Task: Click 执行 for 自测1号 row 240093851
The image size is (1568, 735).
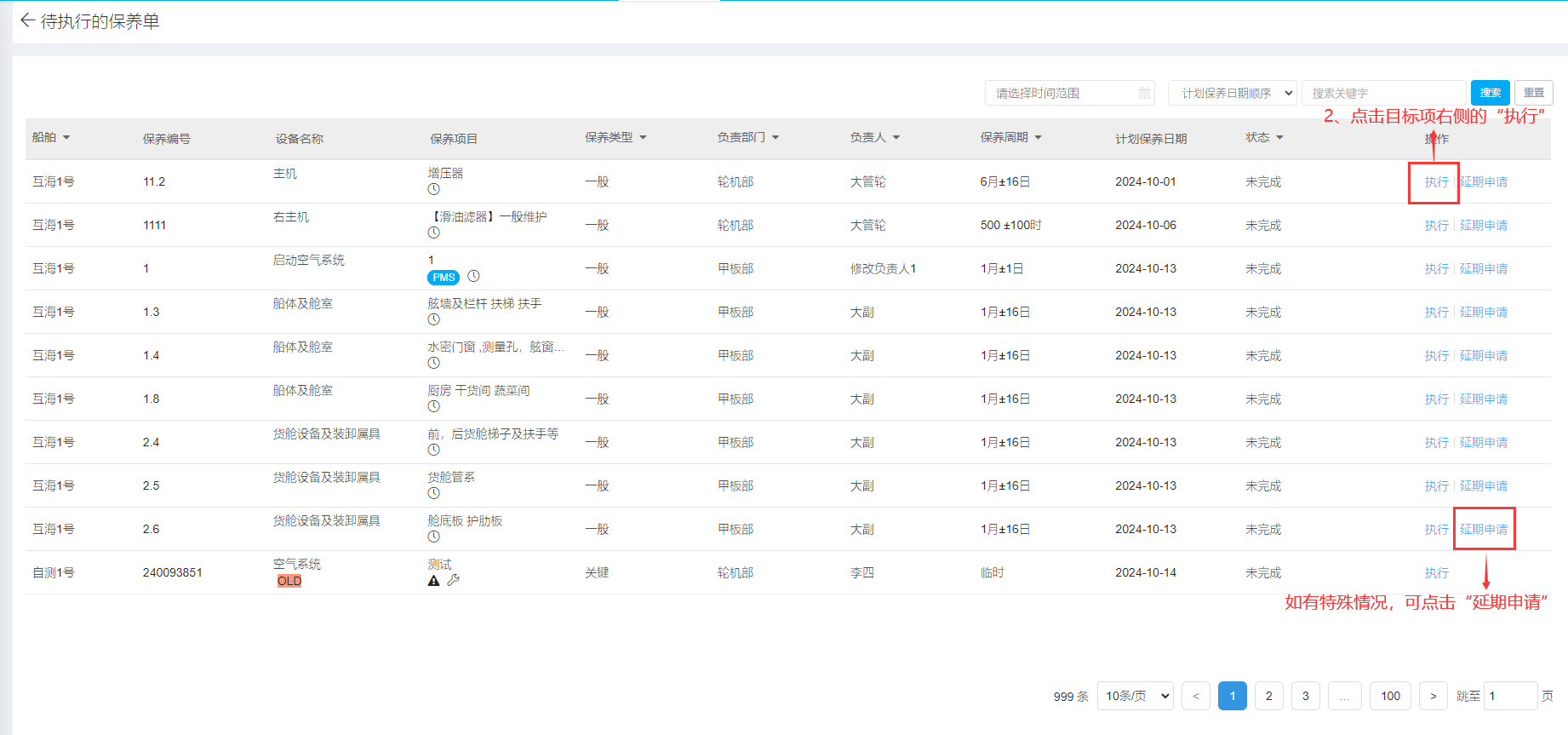Action: point(1436,573)
